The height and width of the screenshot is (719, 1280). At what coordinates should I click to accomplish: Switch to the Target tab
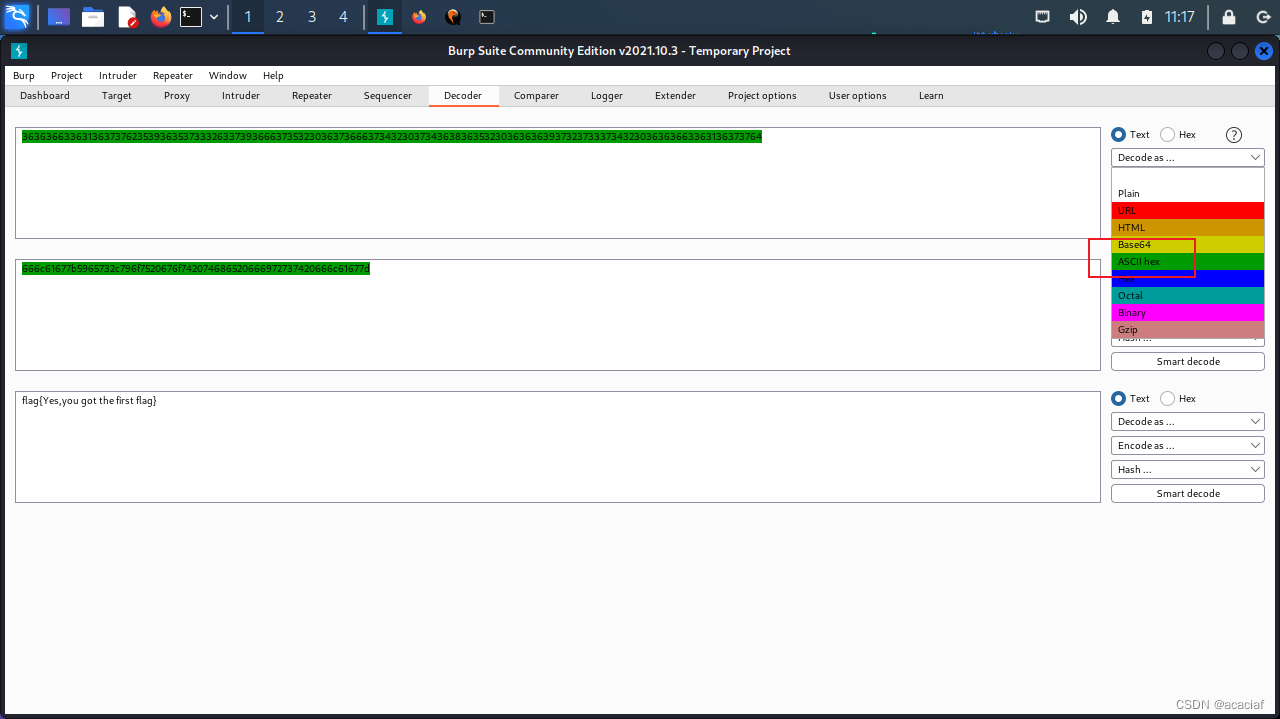(117, 96)
